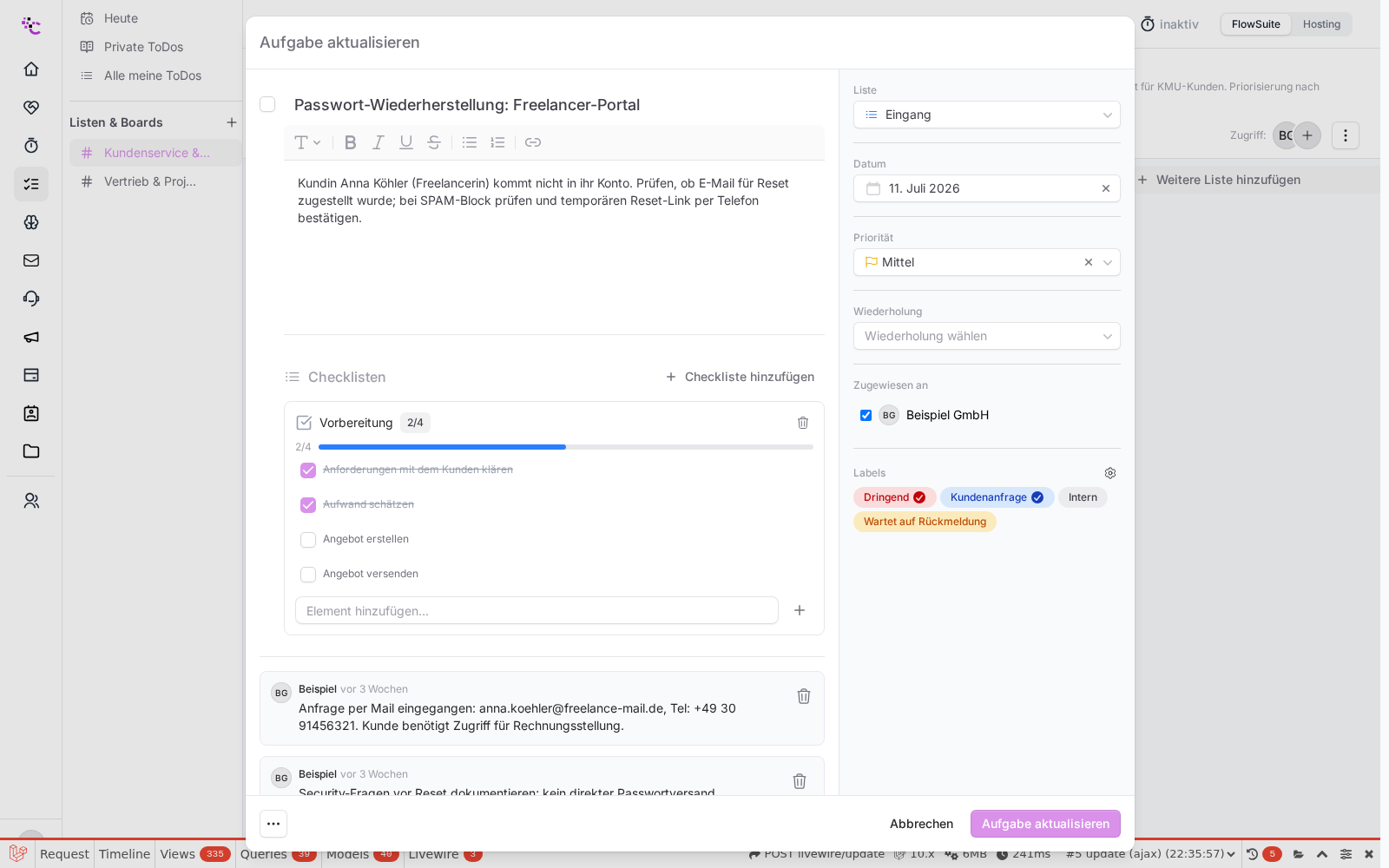Viewport: 1389px width, 868px height.
Task: Expand the Priorität dropdown chevron
Action: [x=1108, y=262]
